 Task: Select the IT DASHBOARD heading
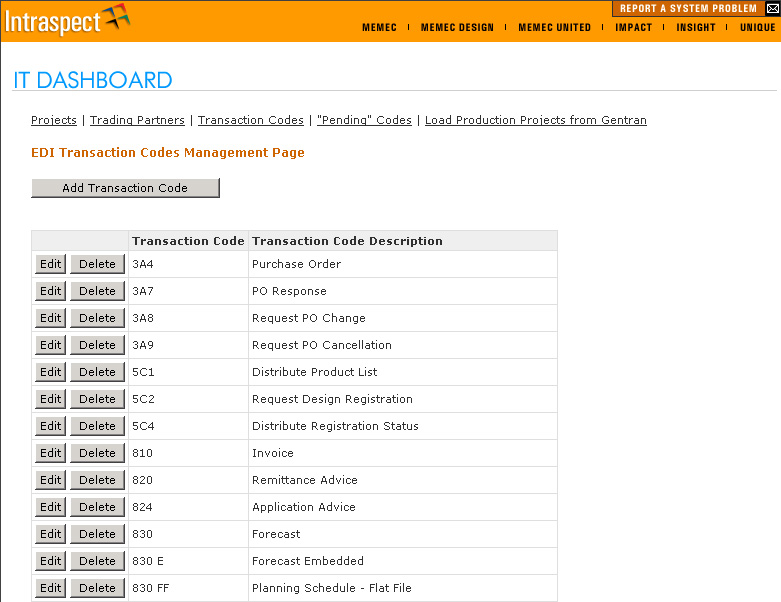(x=93, y=80)
